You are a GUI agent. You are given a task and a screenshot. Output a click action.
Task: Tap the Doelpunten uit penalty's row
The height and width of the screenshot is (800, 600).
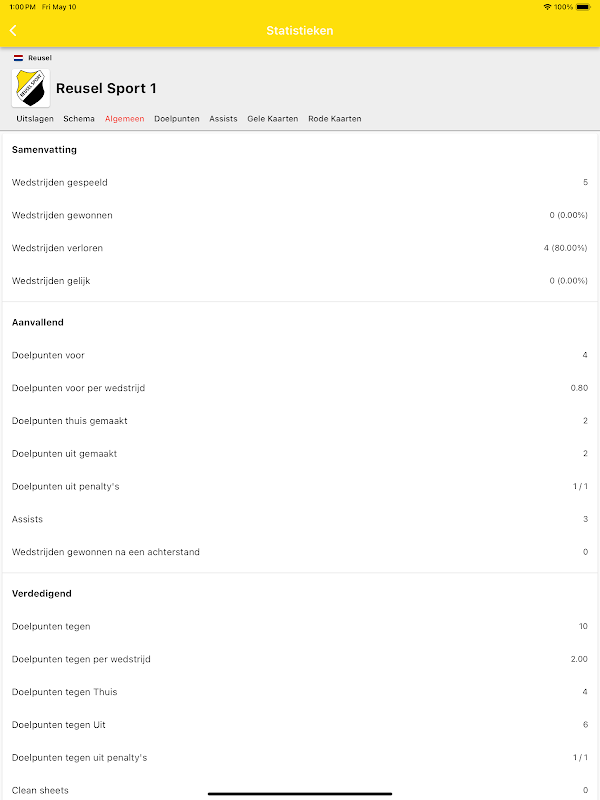point(300,486)
